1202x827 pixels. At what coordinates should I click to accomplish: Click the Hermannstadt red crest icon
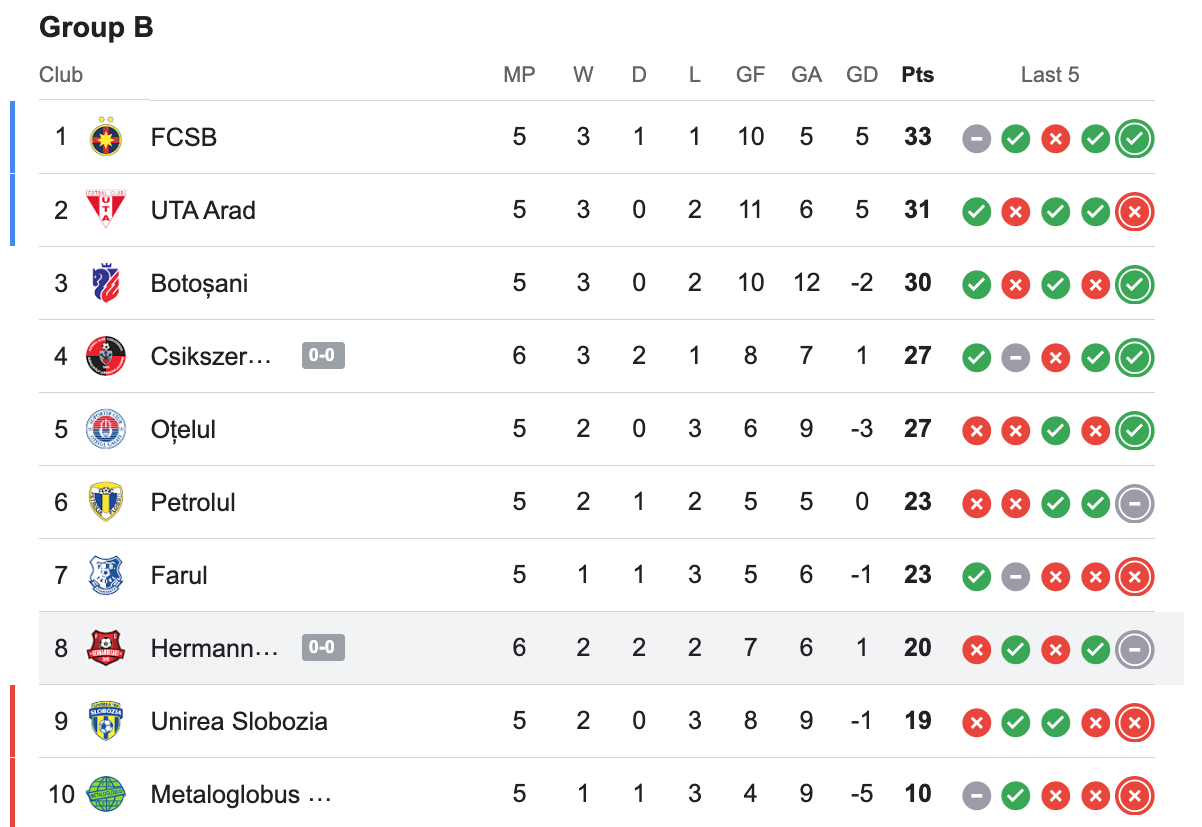point(105,648)
